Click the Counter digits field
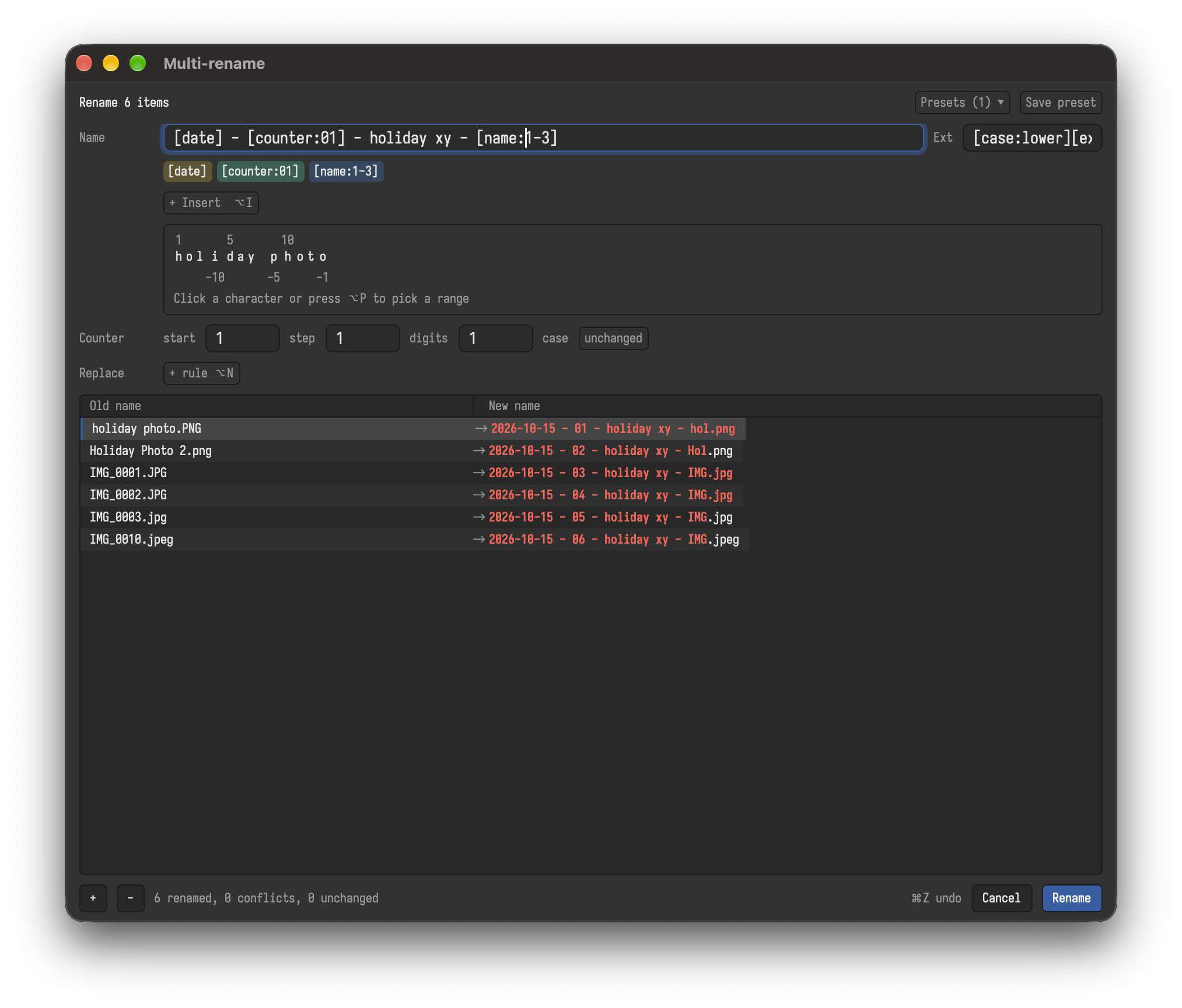This screenshot has height=1008, width=1182. coord(495,338)
